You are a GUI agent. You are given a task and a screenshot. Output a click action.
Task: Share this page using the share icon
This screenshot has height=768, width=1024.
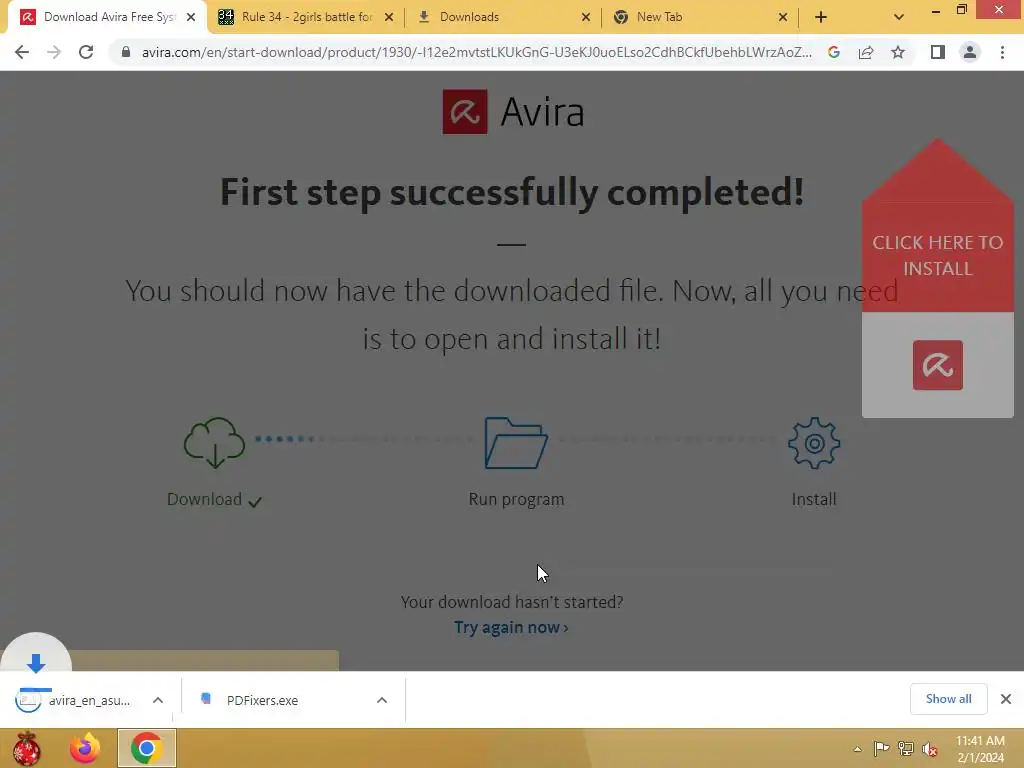[x=866, y=52]
